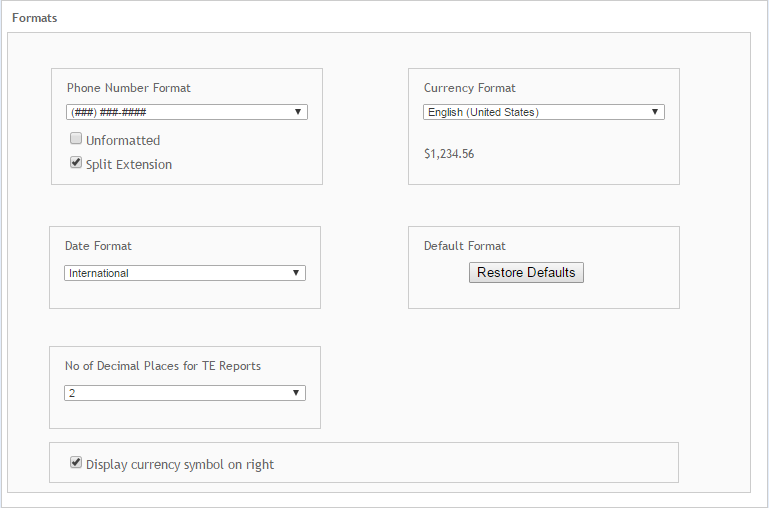This screenshot has width=769, height=508.
Task: Click the arrow beside English (United States)
Action: coord(655,112)
